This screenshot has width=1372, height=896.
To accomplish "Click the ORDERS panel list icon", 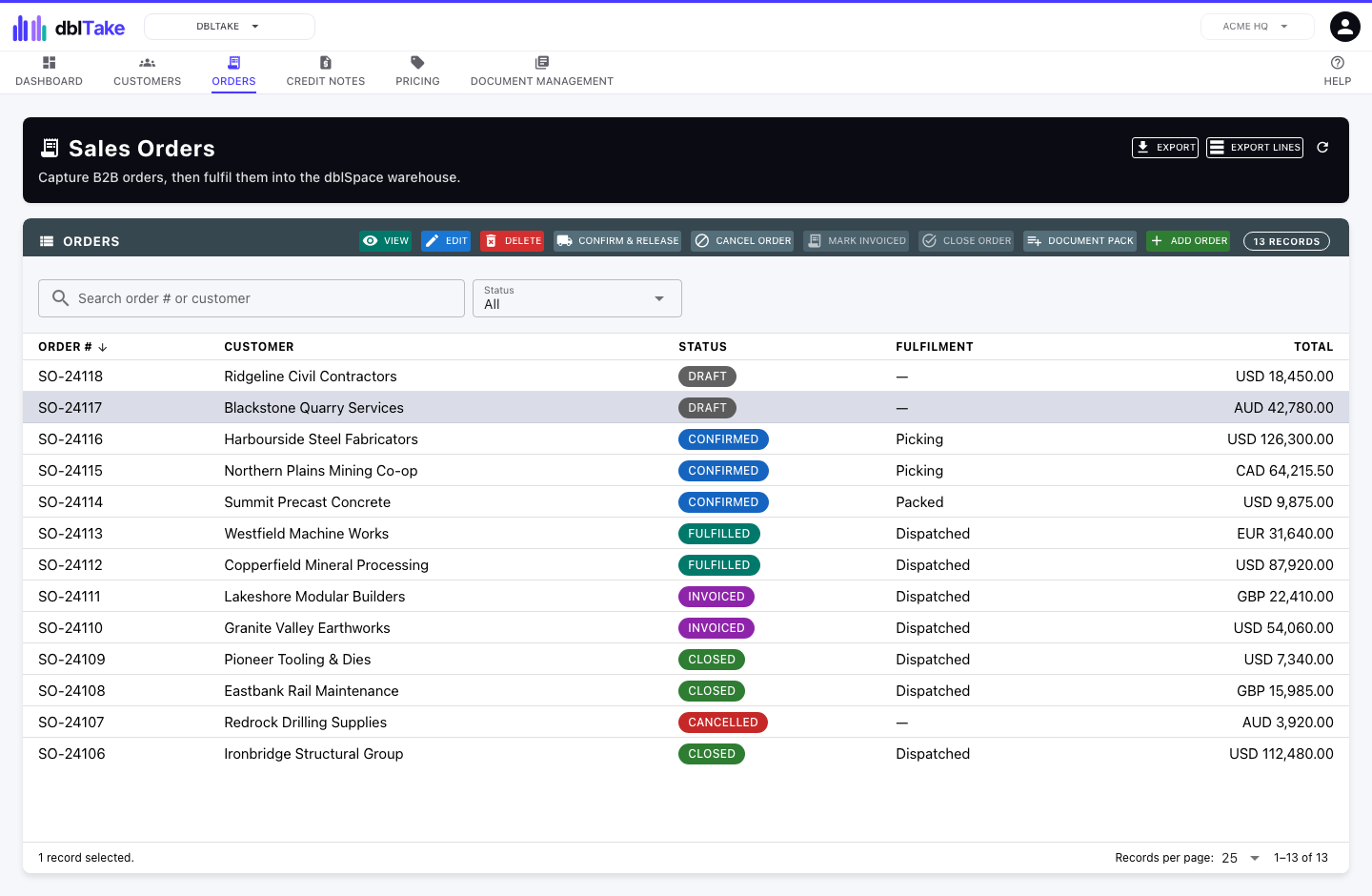I will pyautogui.click(x=47, y=241).
